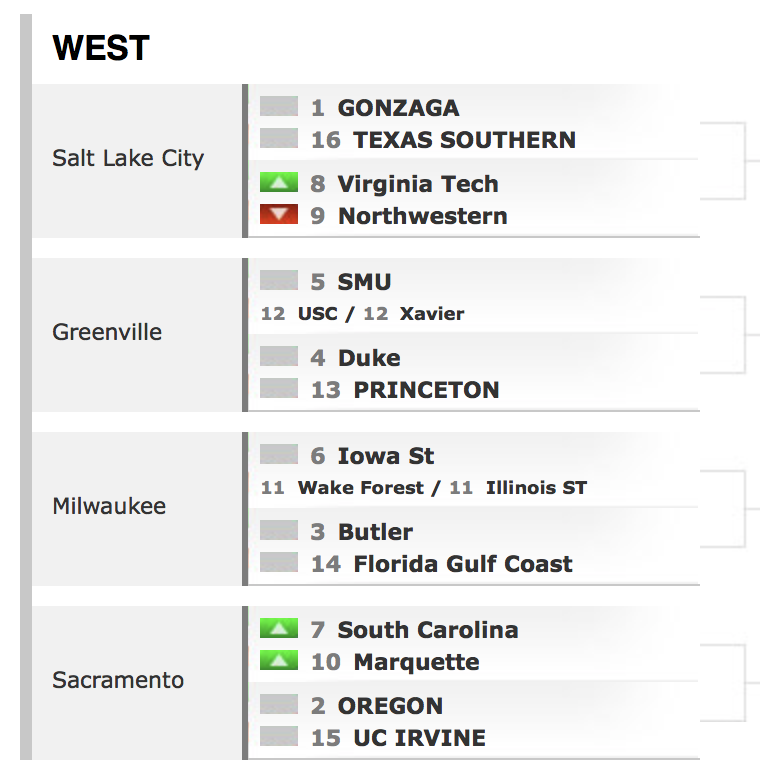This screenshot has height=762, width=760.
Task: Click gray status box beside UC Irvine
Action: [x=279, y=736]
